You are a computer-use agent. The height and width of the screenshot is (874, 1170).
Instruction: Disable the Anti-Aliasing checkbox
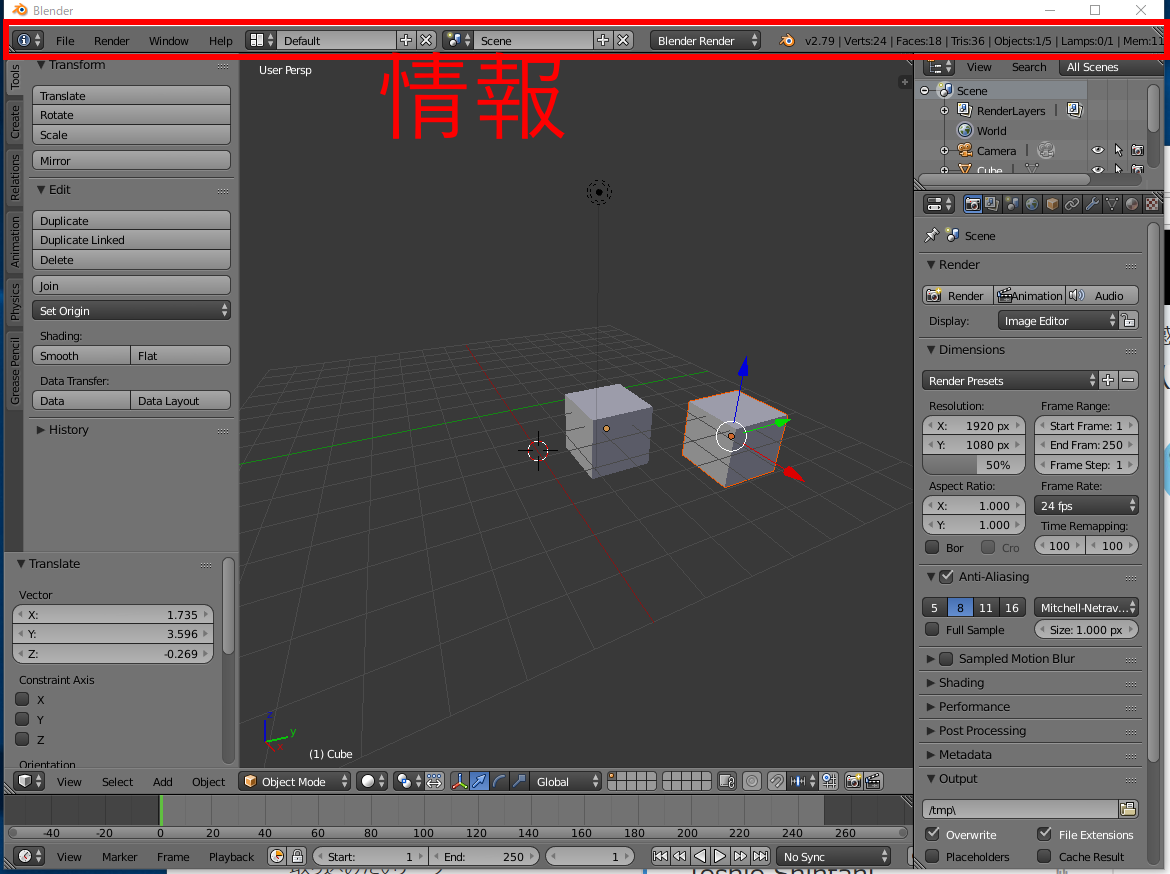pyautogui.click(x=947, y=576)
